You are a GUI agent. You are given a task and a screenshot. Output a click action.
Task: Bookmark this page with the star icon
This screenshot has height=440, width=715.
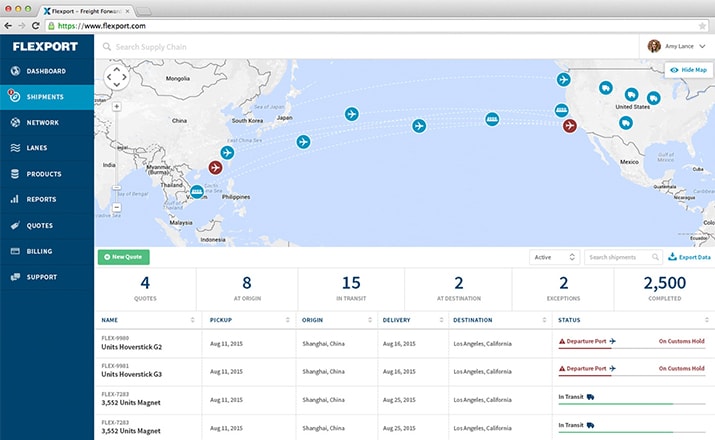(x=702, y=26)
